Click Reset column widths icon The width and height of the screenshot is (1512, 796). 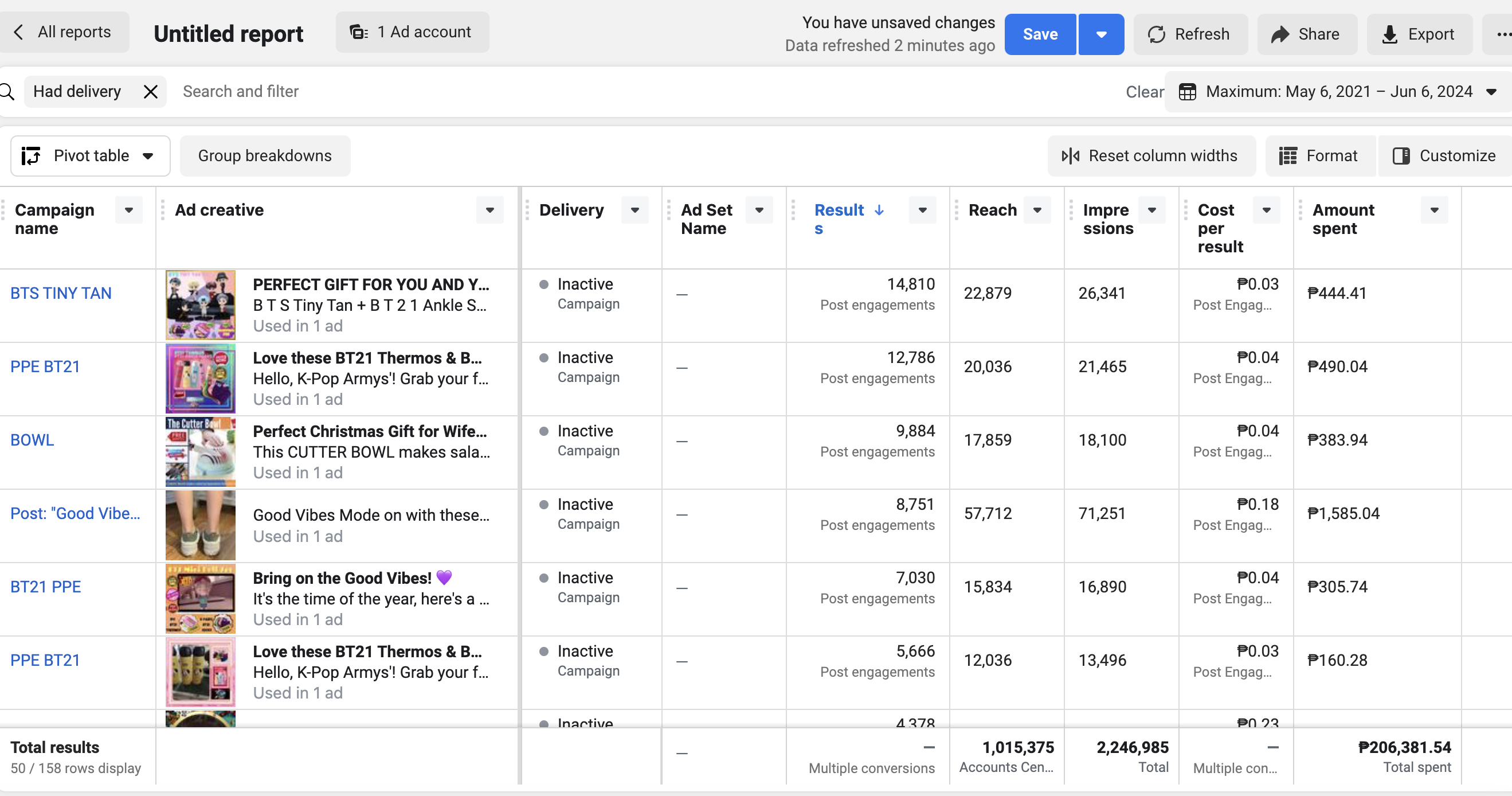coord(1070,155)
